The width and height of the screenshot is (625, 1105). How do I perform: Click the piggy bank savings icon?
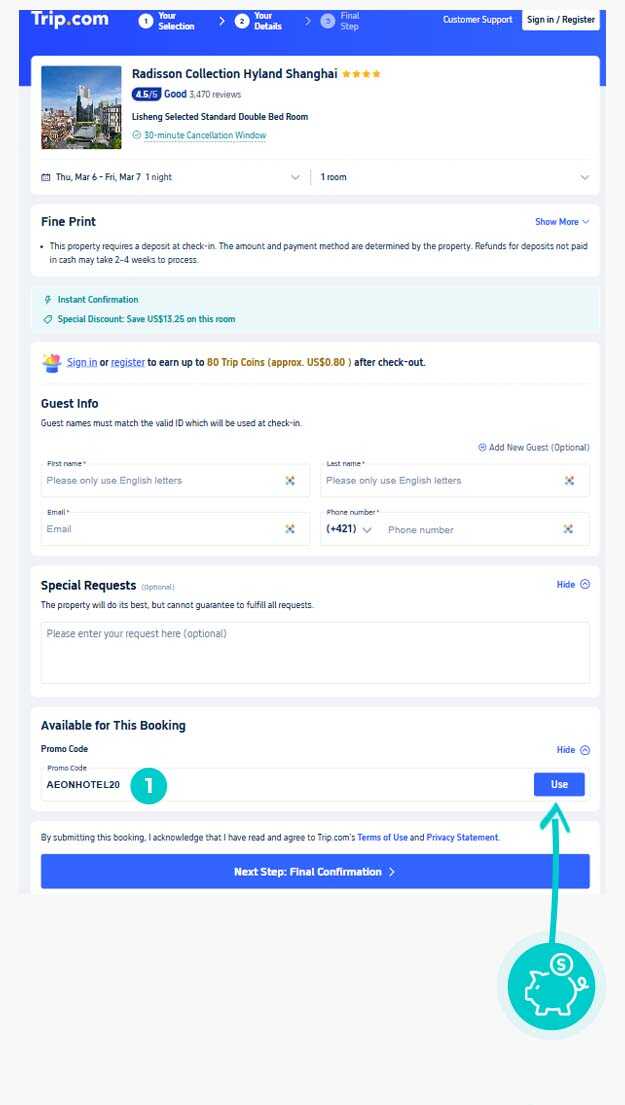pos(551,985)
